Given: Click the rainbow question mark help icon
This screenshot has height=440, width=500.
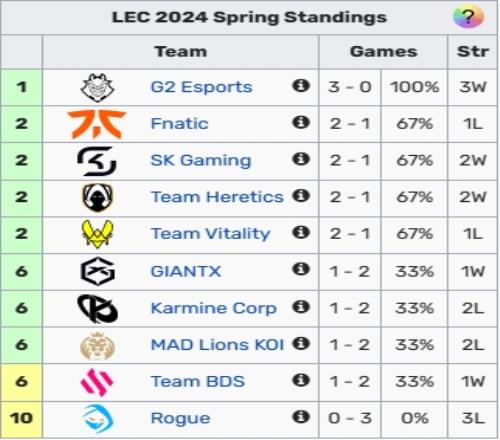Looking at the screenshot, I should pos(468,17).
